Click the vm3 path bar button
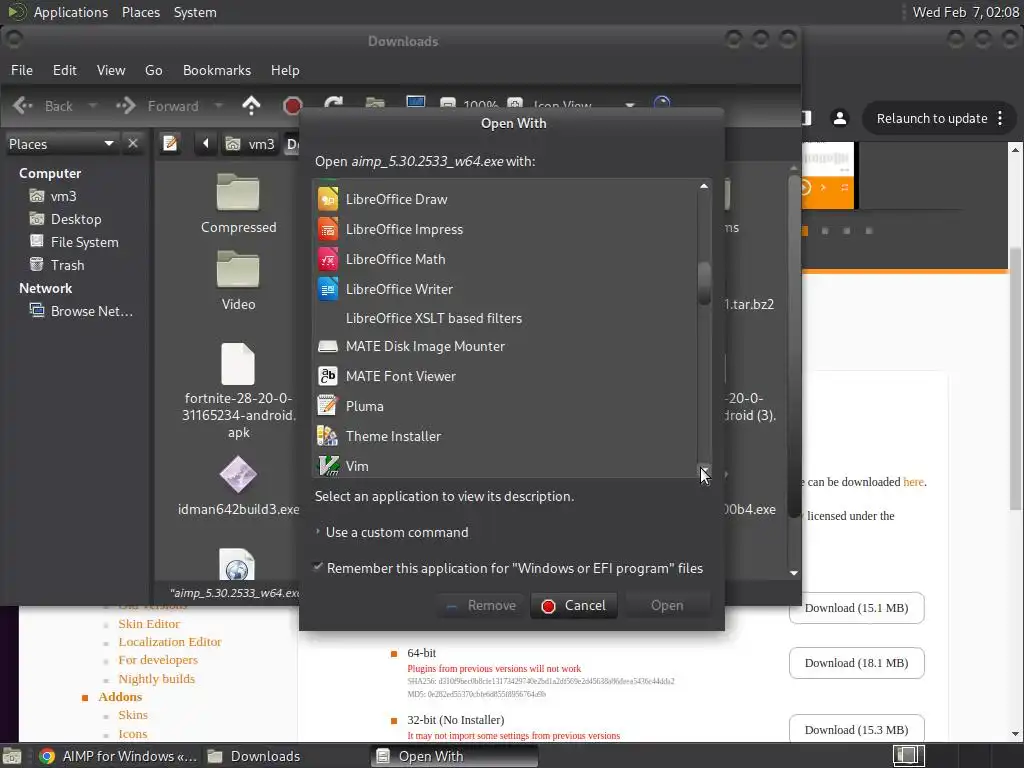The image size is (1024, 768). (x=249, y=144)
